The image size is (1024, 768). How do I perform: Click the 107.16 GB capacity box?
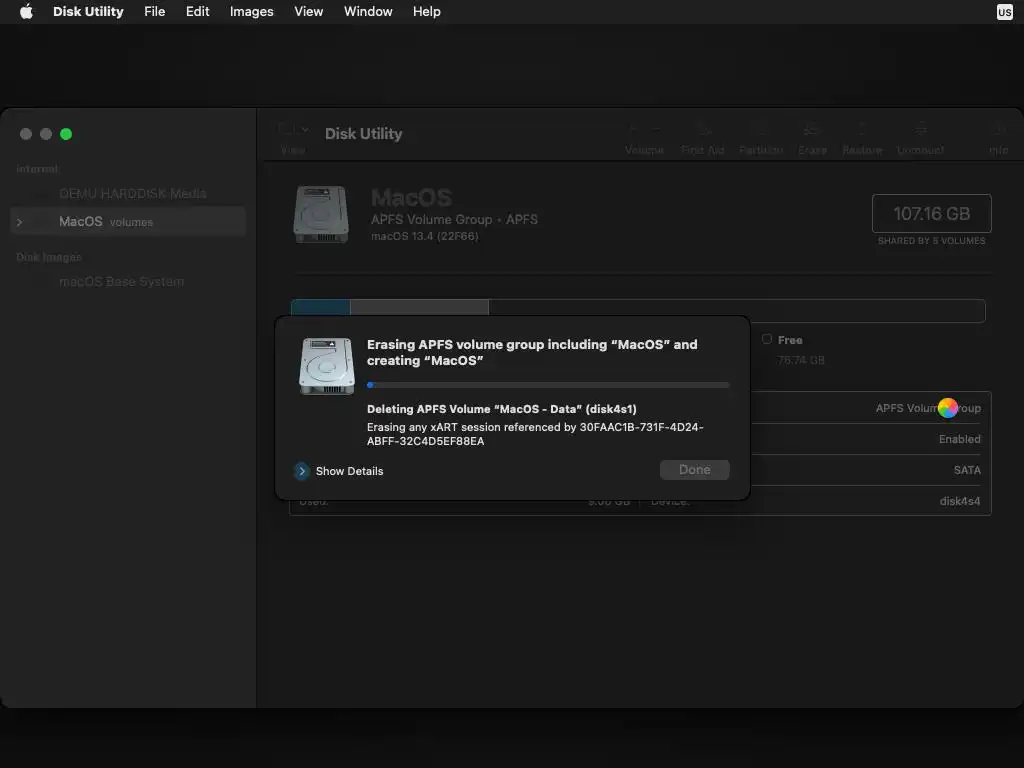click(x=931, y=214)
